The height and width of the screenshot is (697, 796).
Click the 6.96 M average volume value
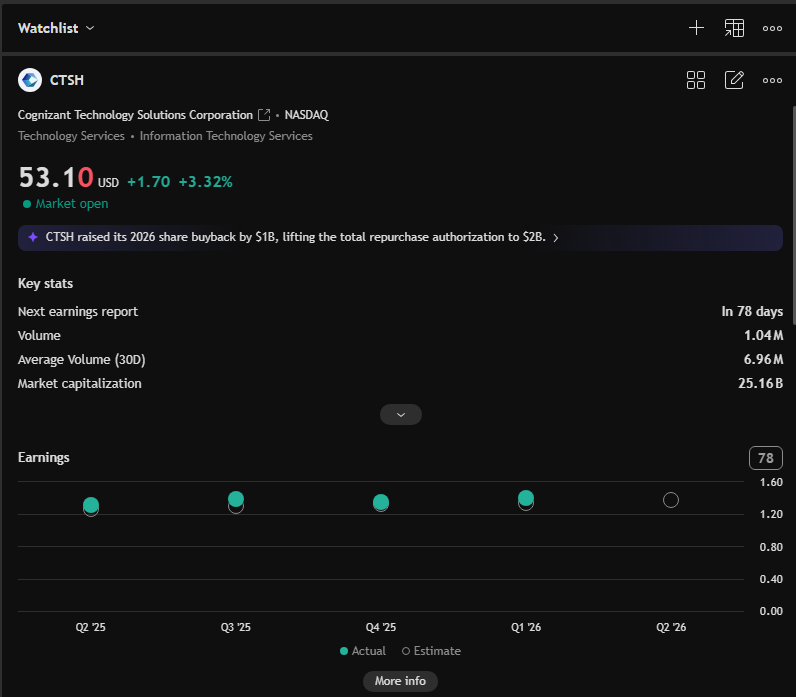coord(763,359)
